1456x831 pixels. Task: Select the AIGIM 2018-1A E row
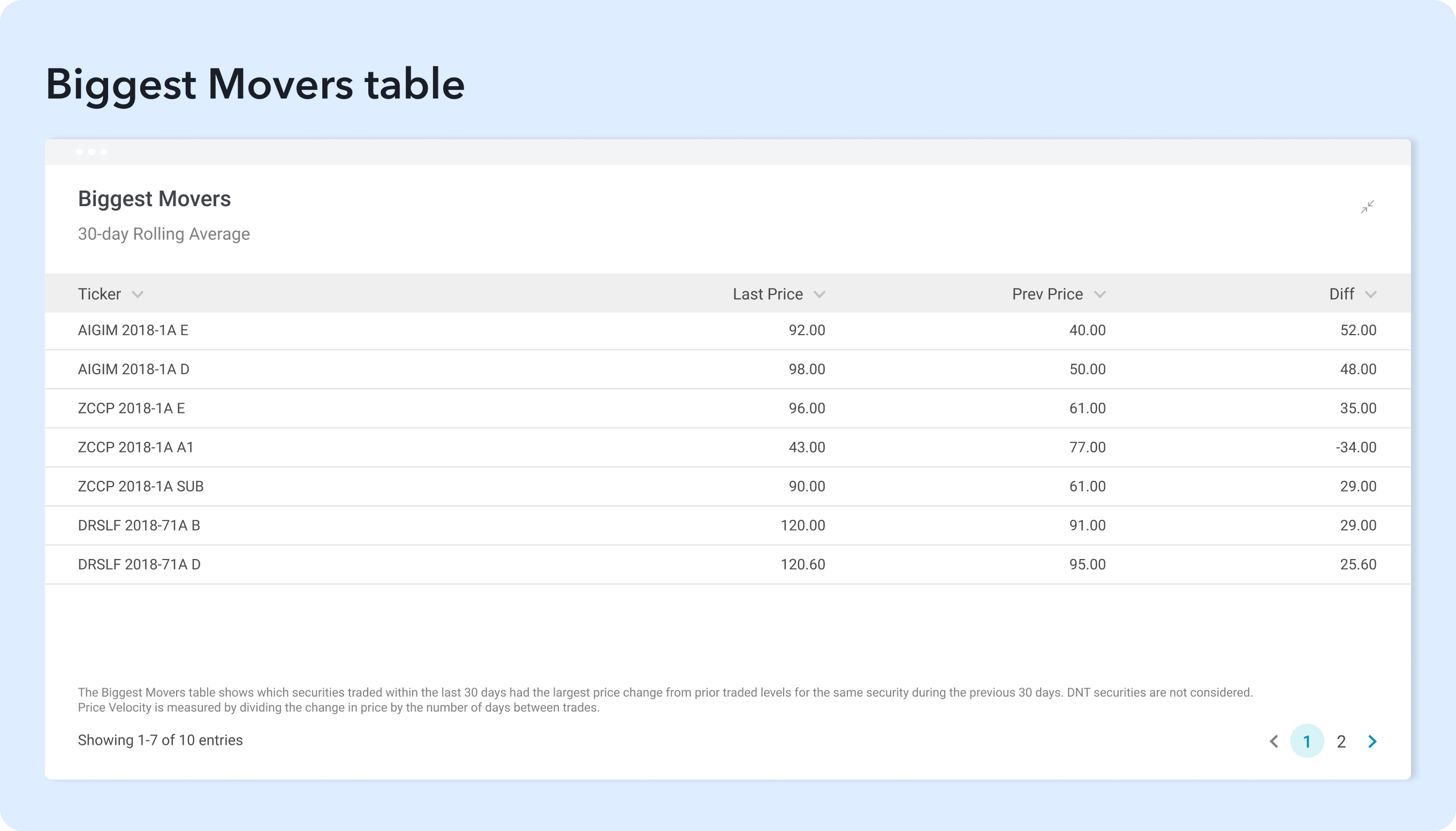(133, 330)
